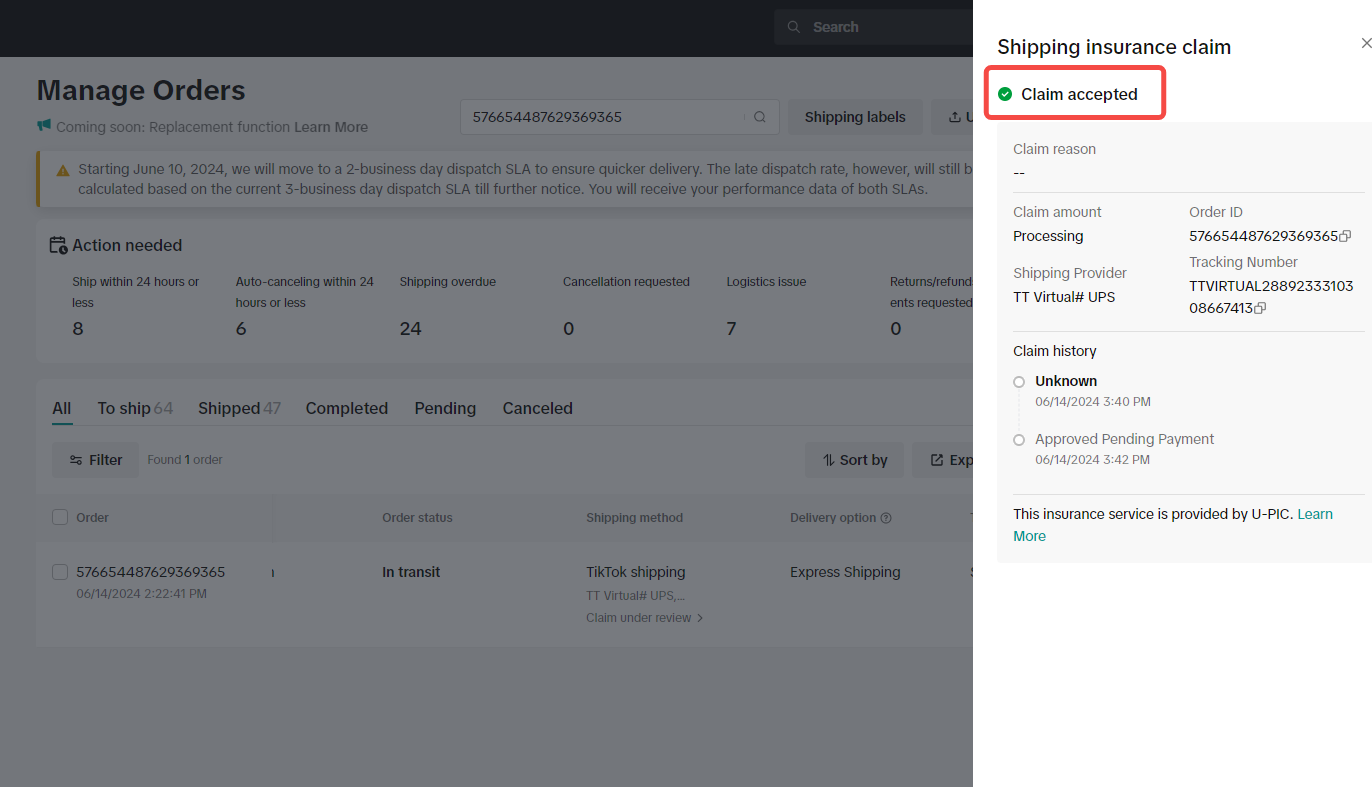The width and height of the screenshot is (1372, 787).
Task: Open the Filter options
Action: coord(96,460)
